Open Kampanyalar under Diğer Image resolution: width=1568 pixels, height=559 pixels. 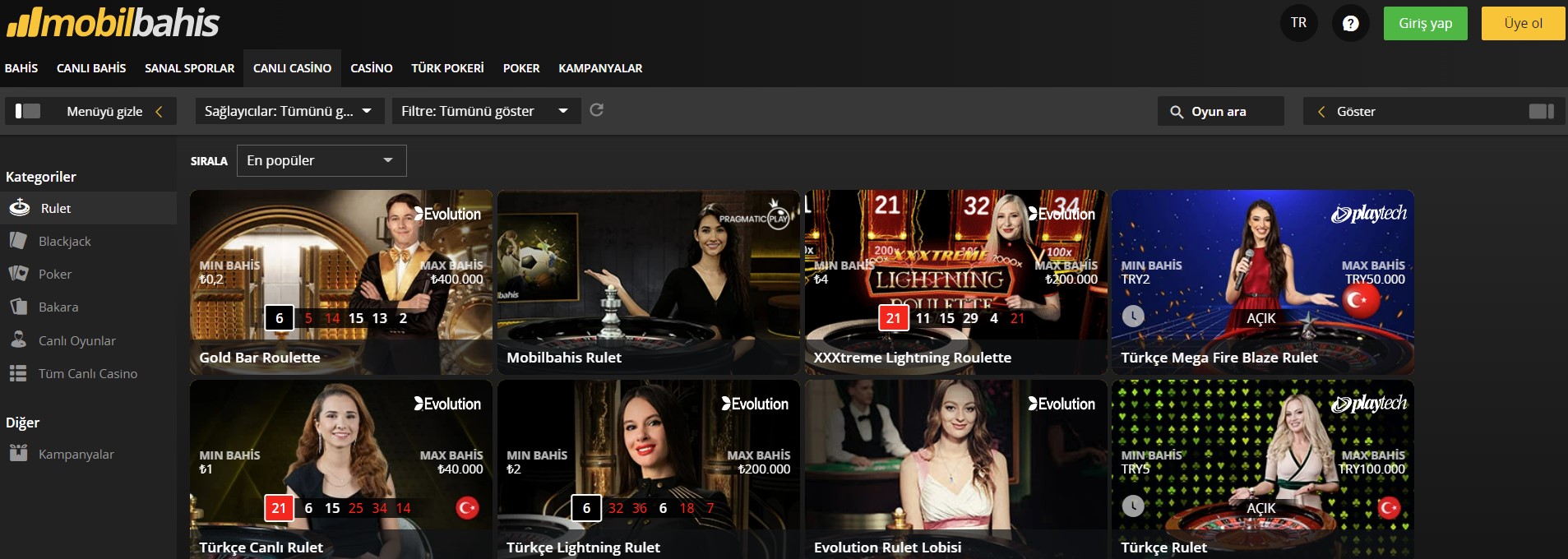[88, 454]
